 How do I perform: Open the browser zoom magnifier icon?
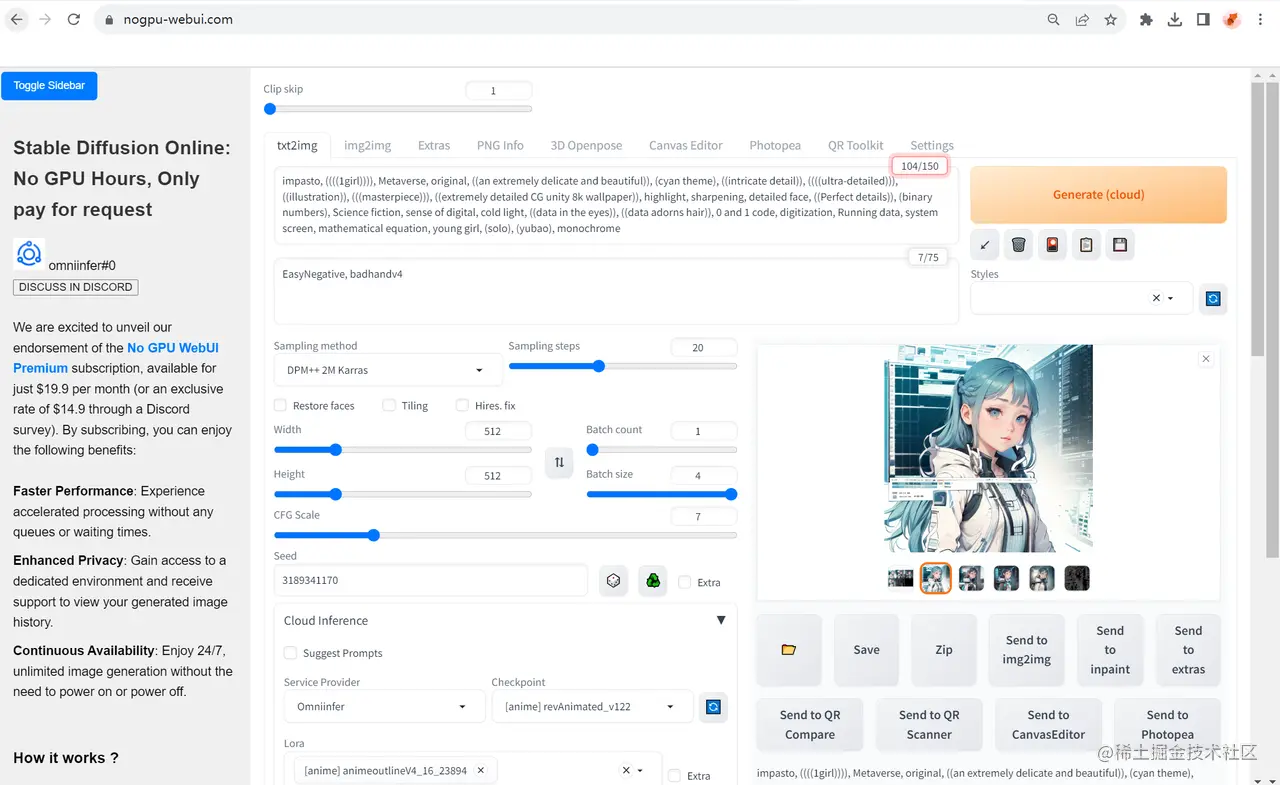1053,19
